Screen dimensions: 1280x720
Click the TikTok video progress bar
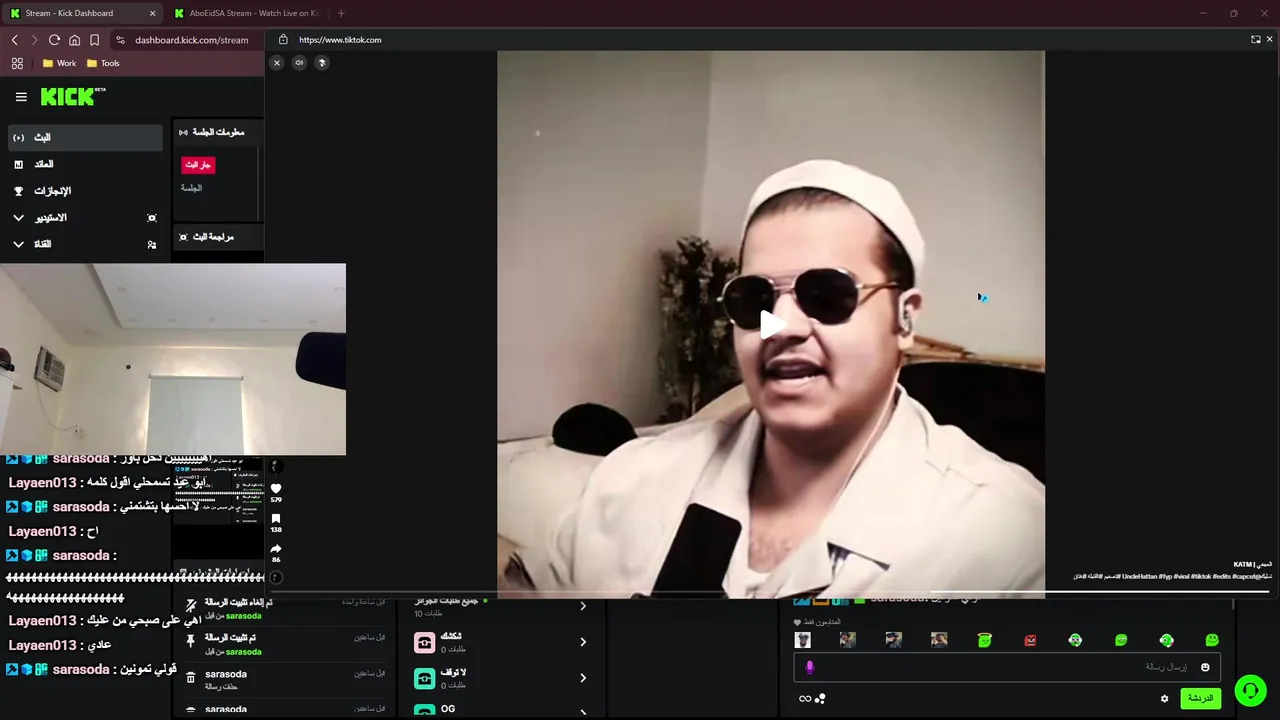pyautogui.click(x=768, y=591)
